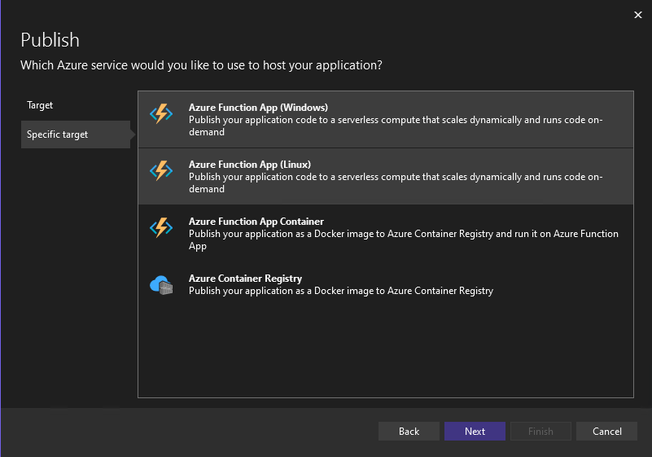
Task: Click the description mentioning run it on Azure Function App
Action: click(403, 240)
